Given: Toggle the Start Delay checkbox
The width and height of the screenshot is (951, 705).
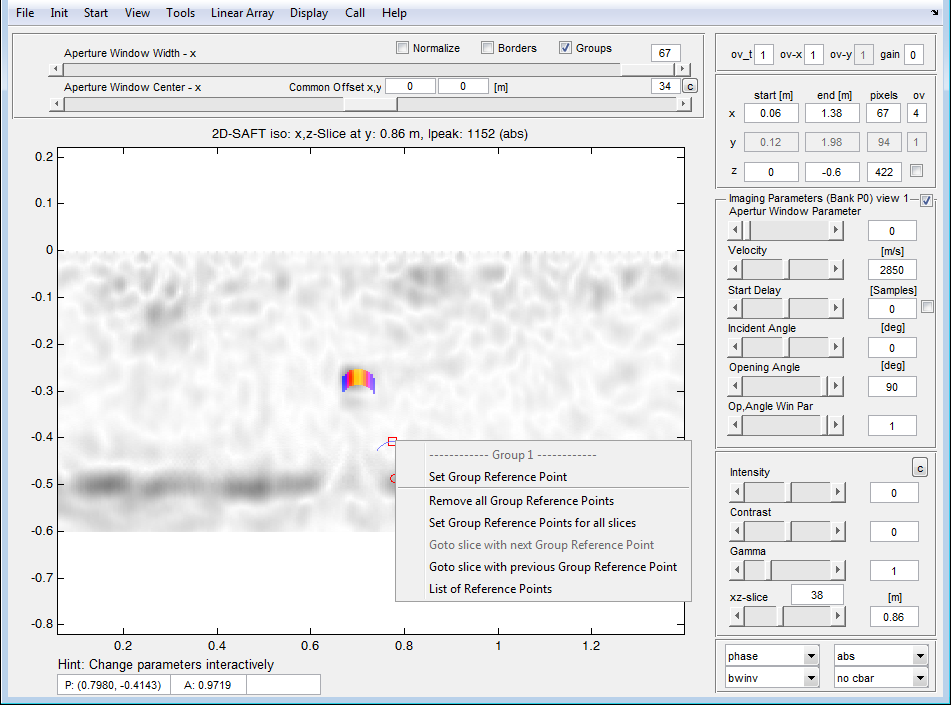Looking at the screenshot, I should (927, 307).
